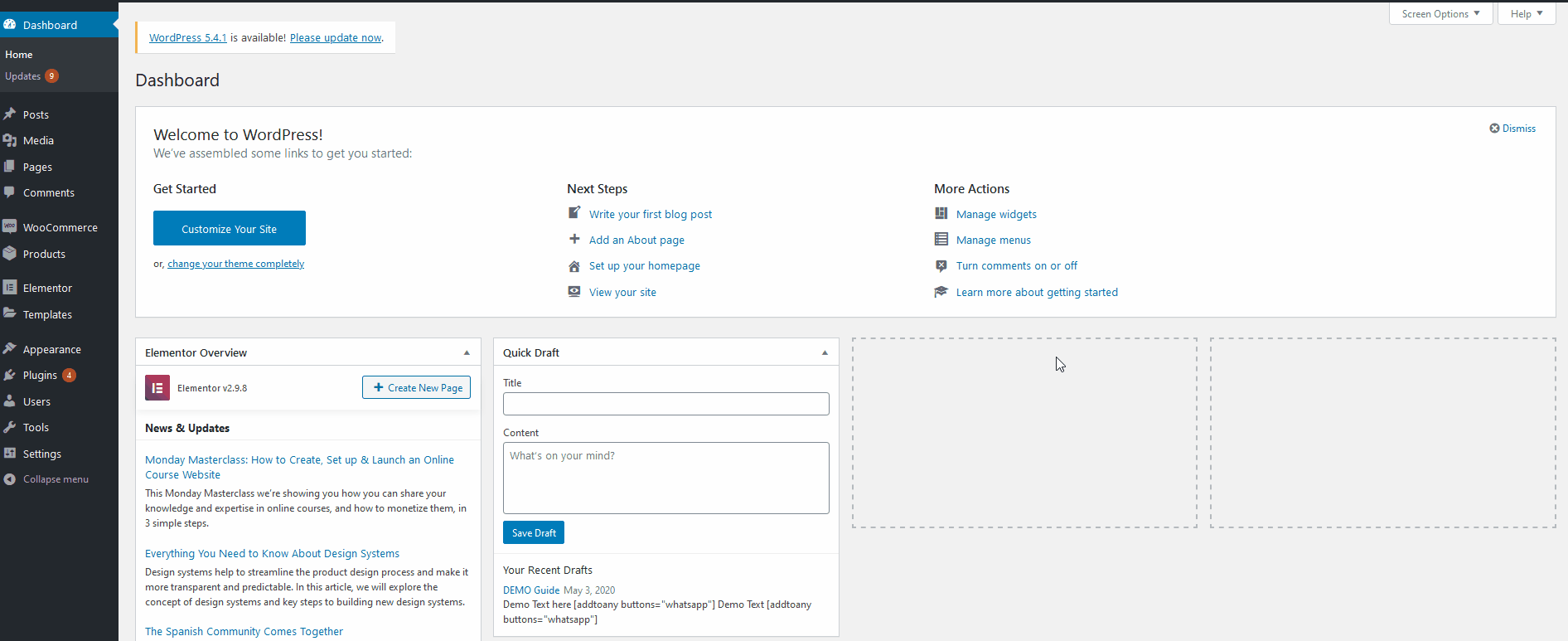Image resolution: width=1568 pixels, height=641 pixels.
Task: Click the View your site link
Action: click(x=622, y=293)
